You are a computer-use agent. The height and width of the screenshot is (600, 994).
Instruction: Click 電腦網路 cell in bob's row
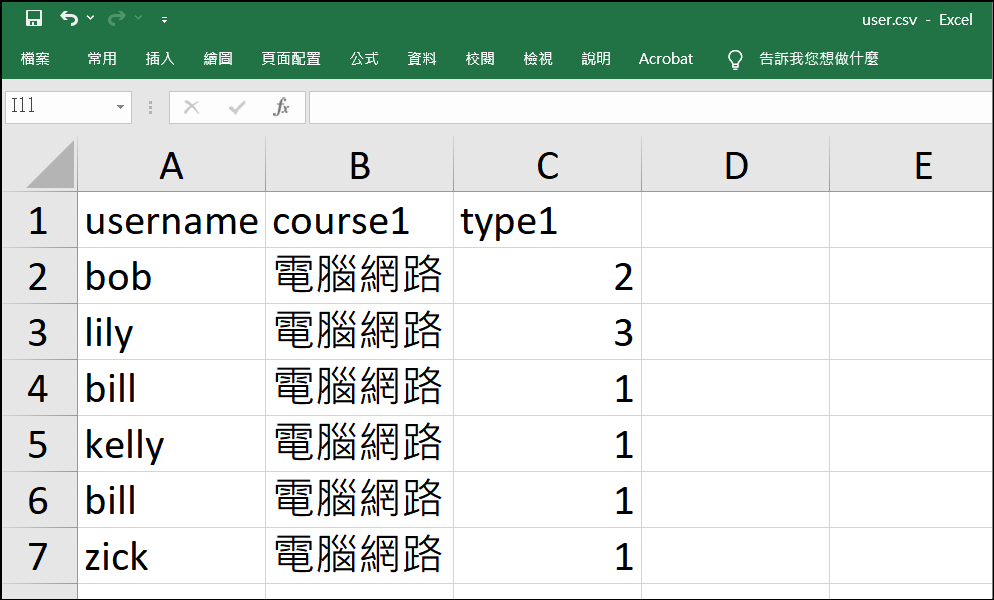click(x=359, y=276)
